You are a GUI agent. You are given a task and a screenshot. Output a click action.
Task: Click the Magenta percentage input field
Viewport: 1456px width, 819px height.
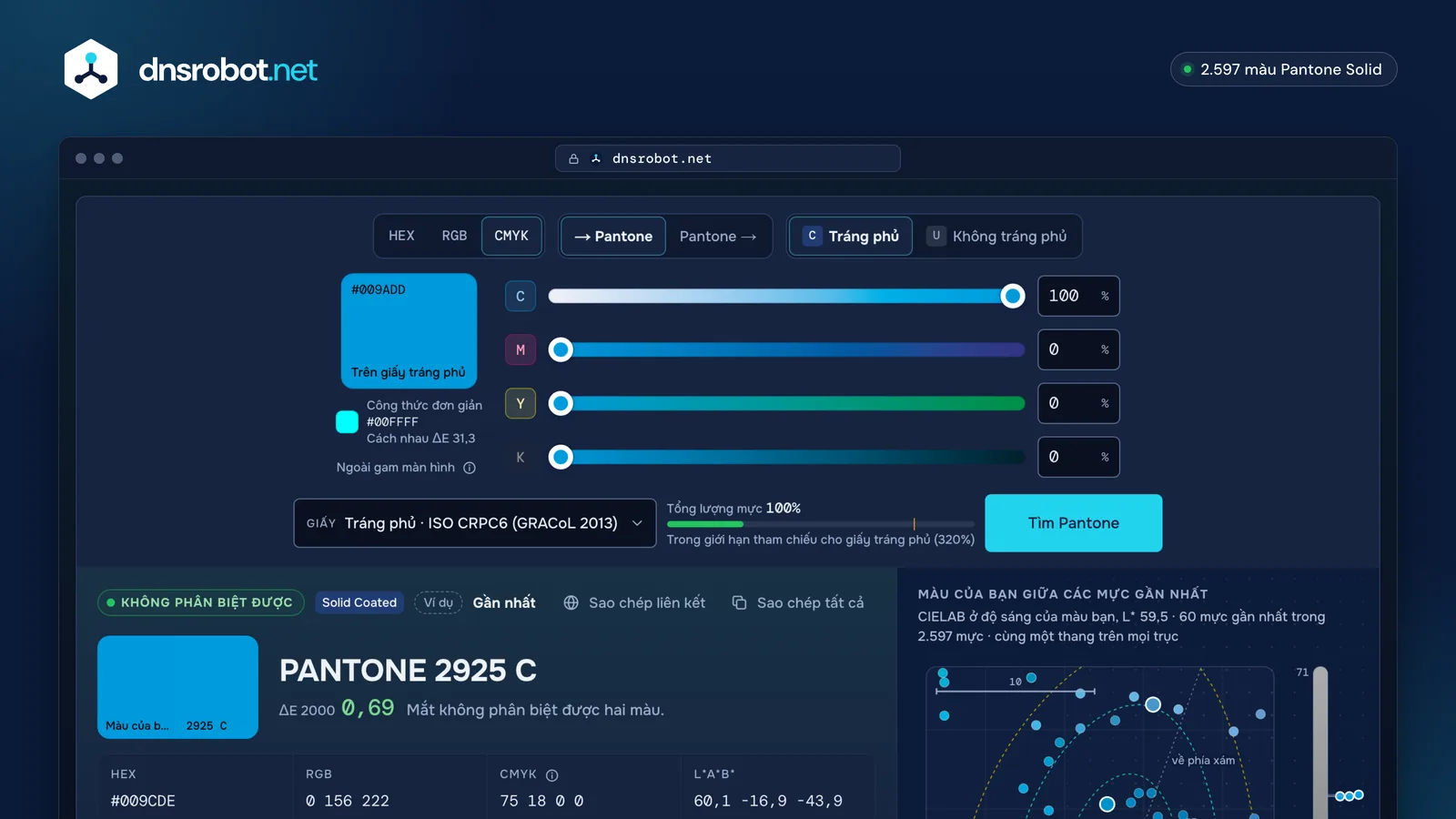click(x=1078, y=349)
